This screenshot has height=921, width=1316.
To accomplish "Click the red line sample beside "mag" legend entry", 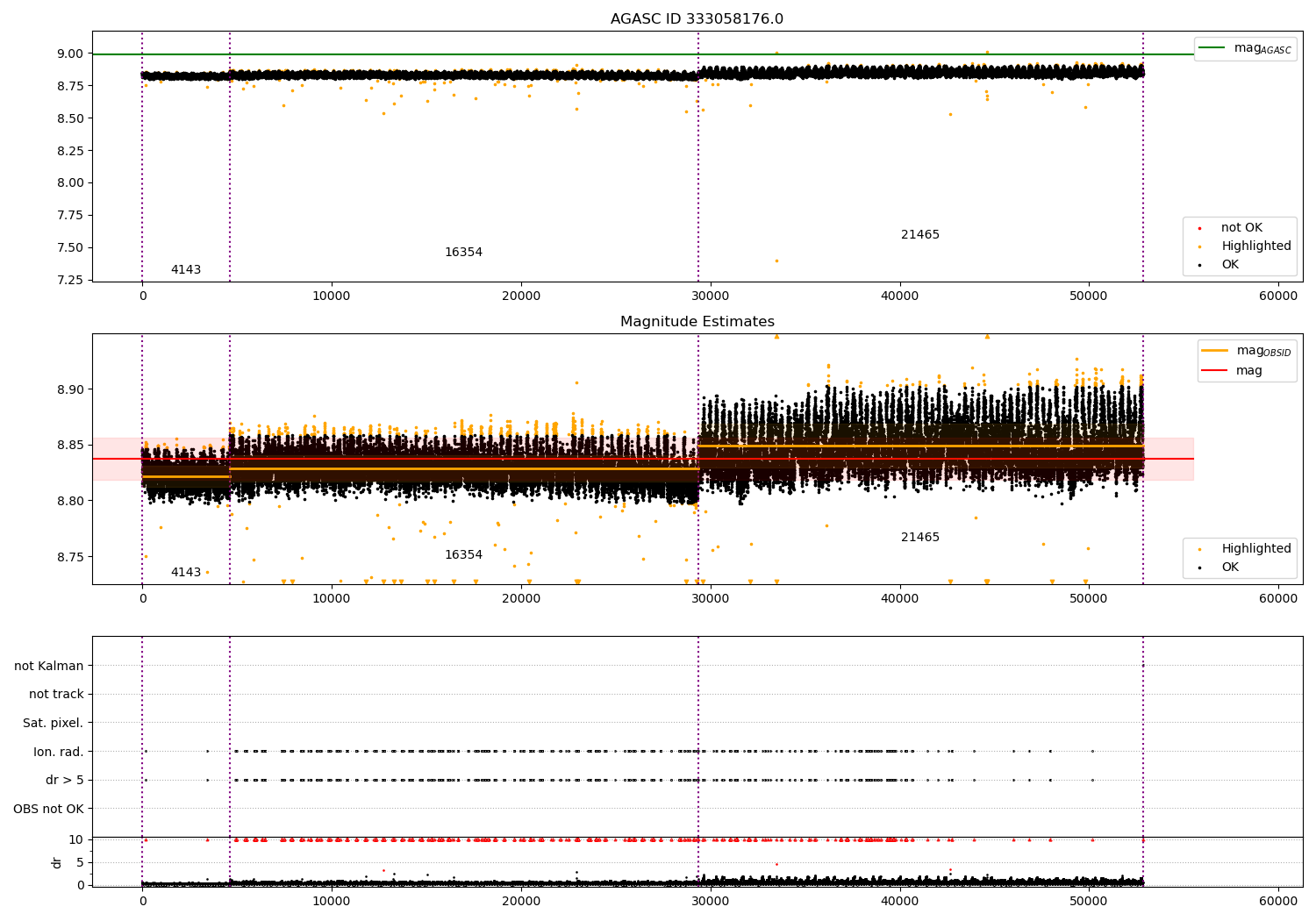I will (1214, 371).
